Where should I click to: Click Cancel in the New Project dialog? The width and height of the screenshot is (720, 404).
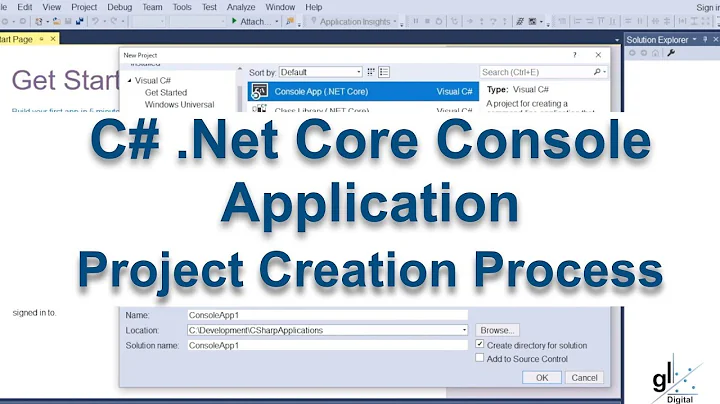pyautogui.click(x=584, y=377)
